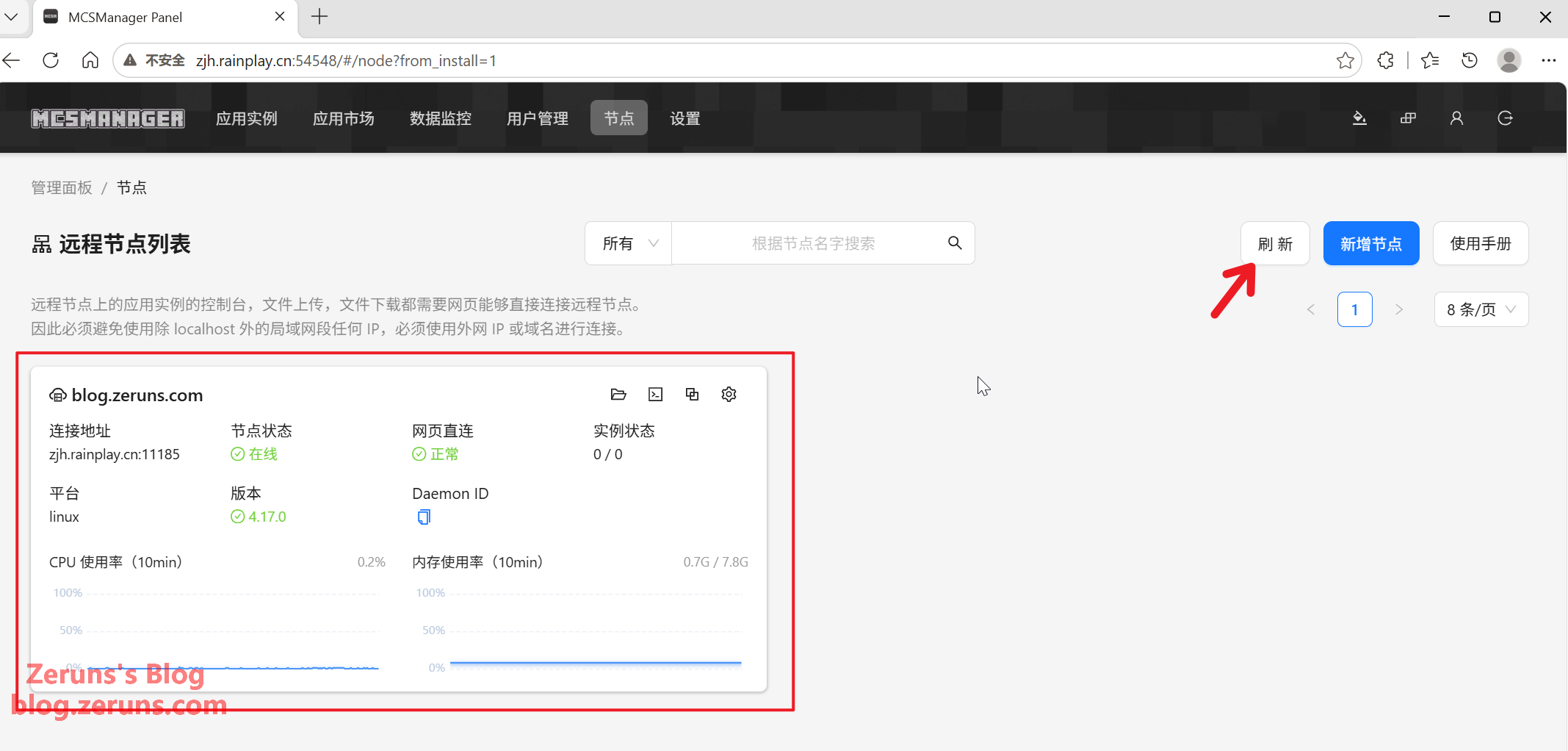Open browser history clock icon
Screen dimensions: 1568x751
click(x=1470, y=60)
